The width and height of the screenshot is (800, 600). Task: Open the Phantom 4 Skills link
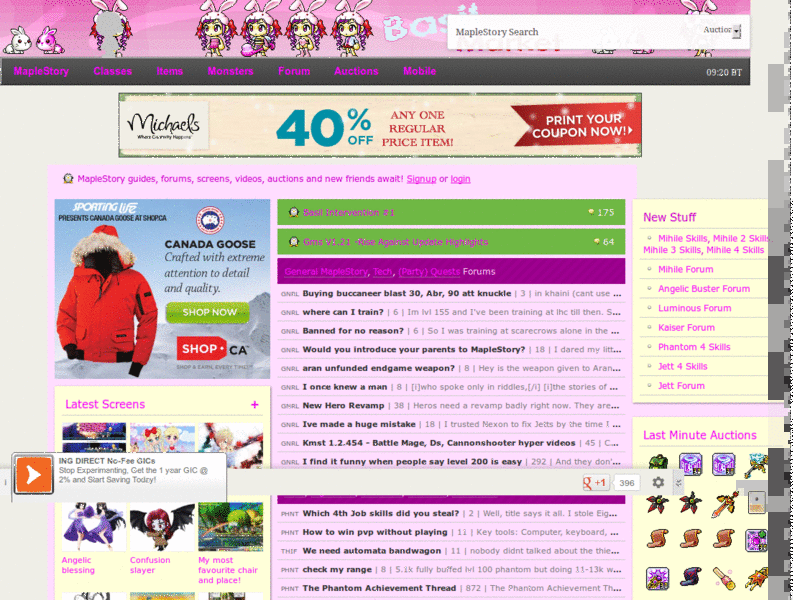(x=694, y=347)
